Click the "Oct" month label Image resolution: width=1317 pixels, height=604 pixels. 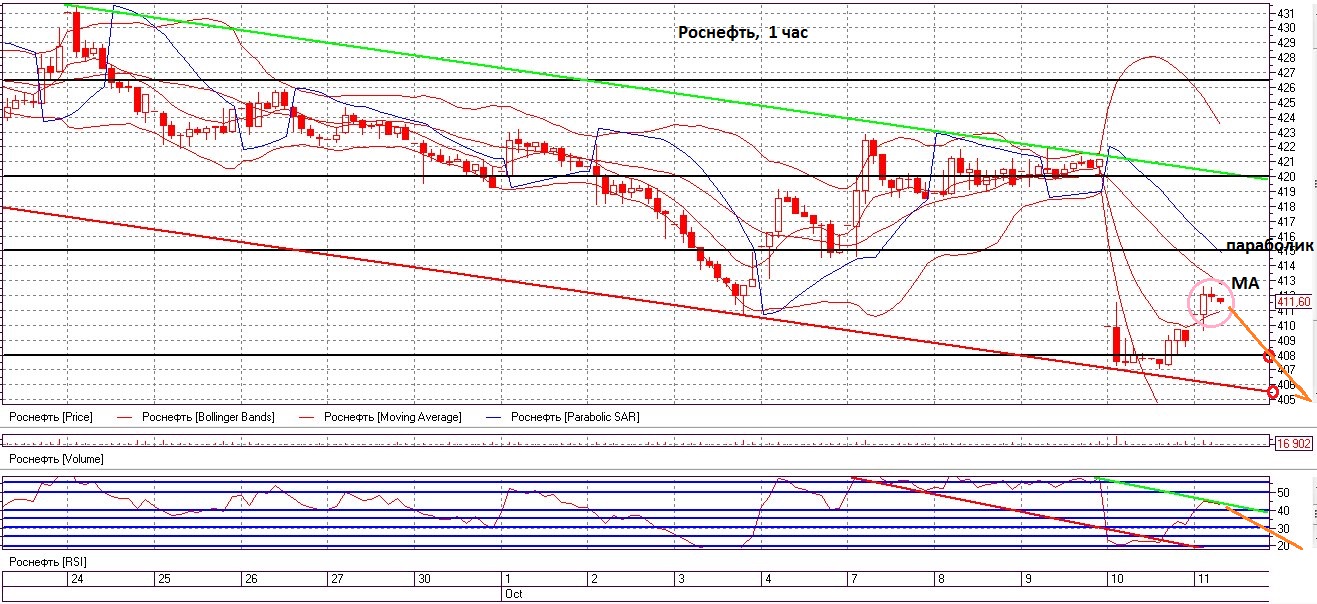click(512, 593)
